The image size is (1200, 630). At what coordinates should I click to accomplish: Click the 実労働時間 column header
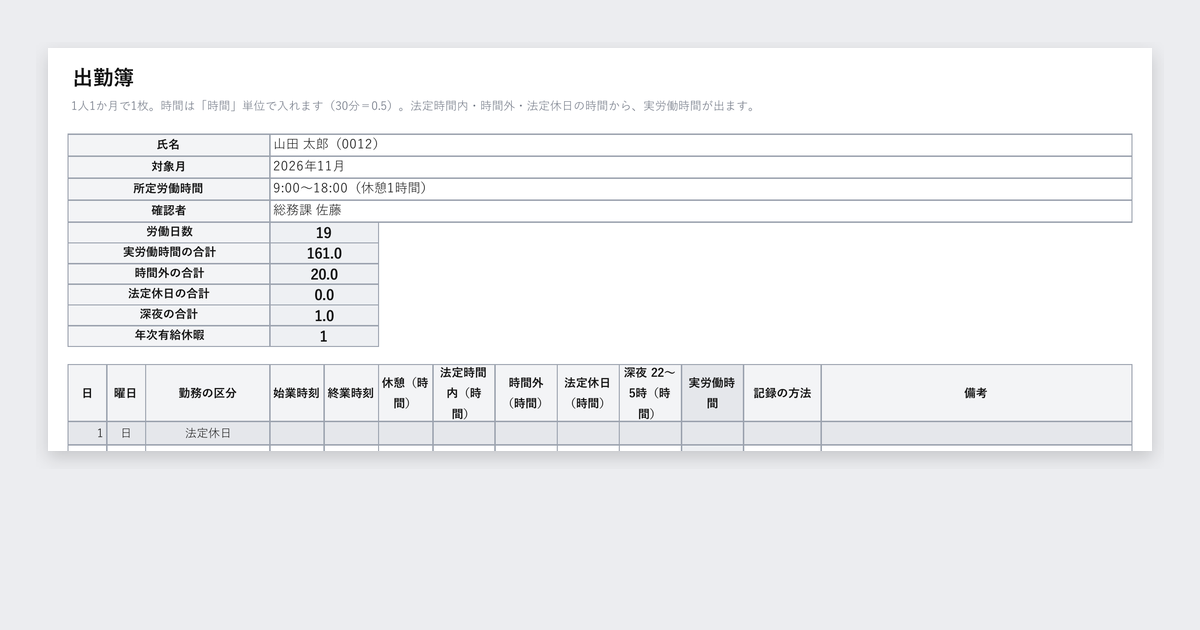(712, 393)
